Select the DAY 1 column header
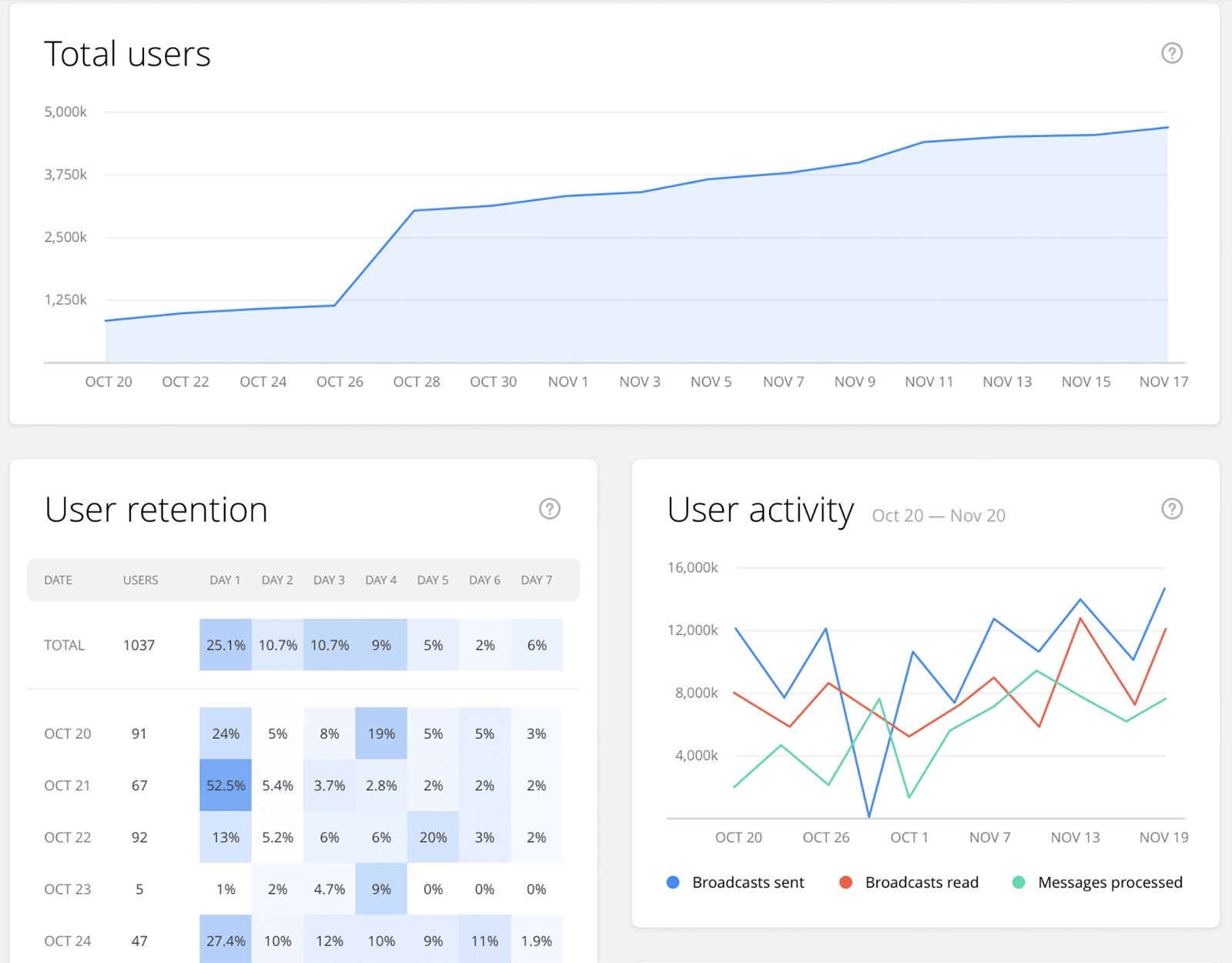Image resolution: width=1232 pixels, height=963 pixels. point(225,580)
